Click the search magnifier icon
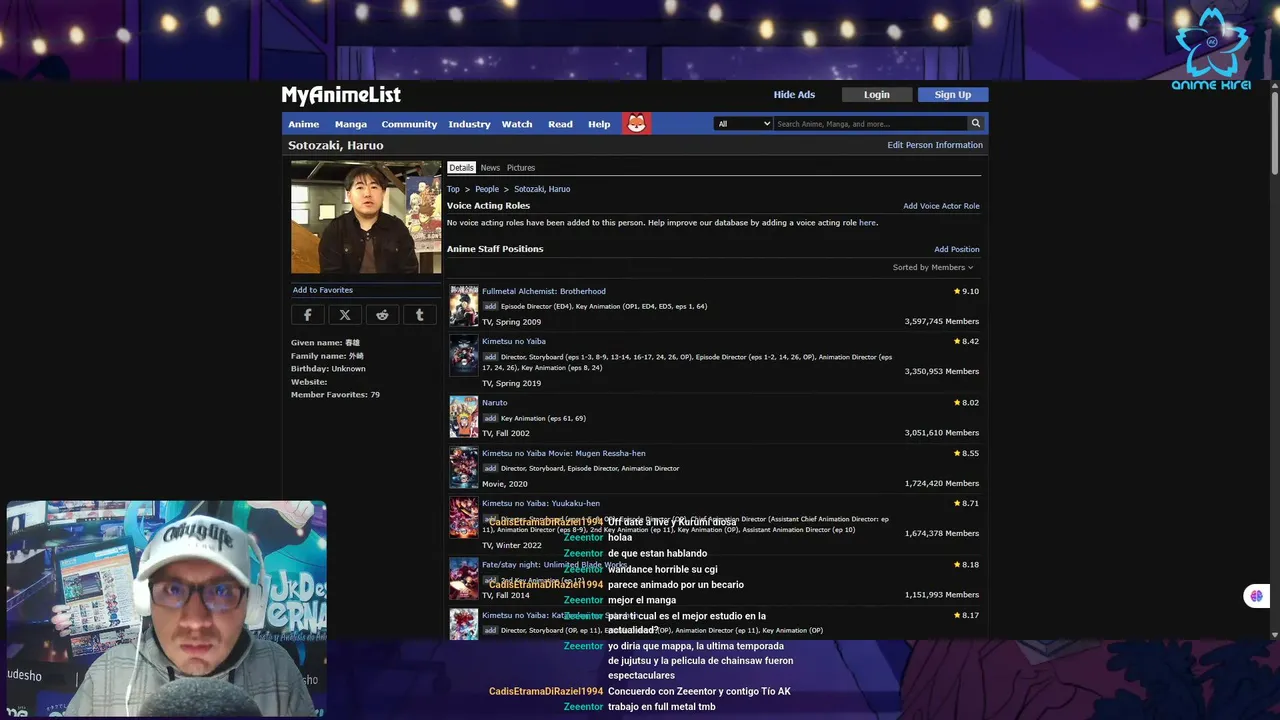Viewport: 1280px width, 720px height. tap(975, 124)
